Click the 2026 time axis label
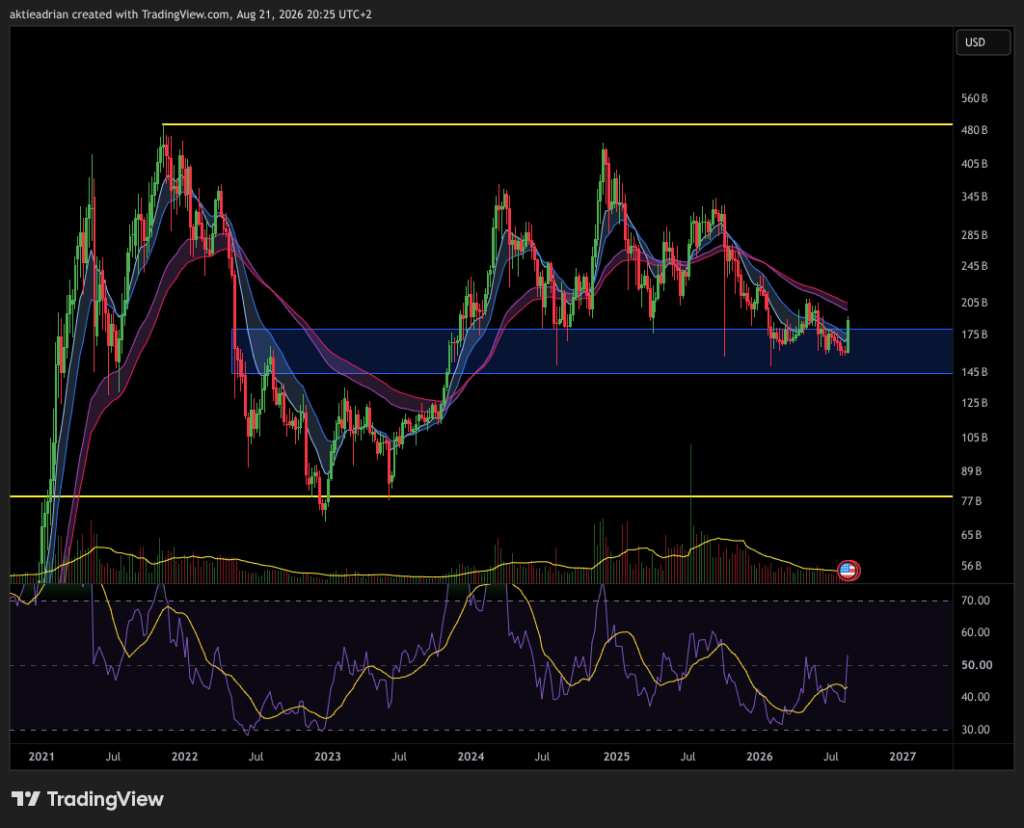Screen dimensions: 1024x828 coord(760,757)
